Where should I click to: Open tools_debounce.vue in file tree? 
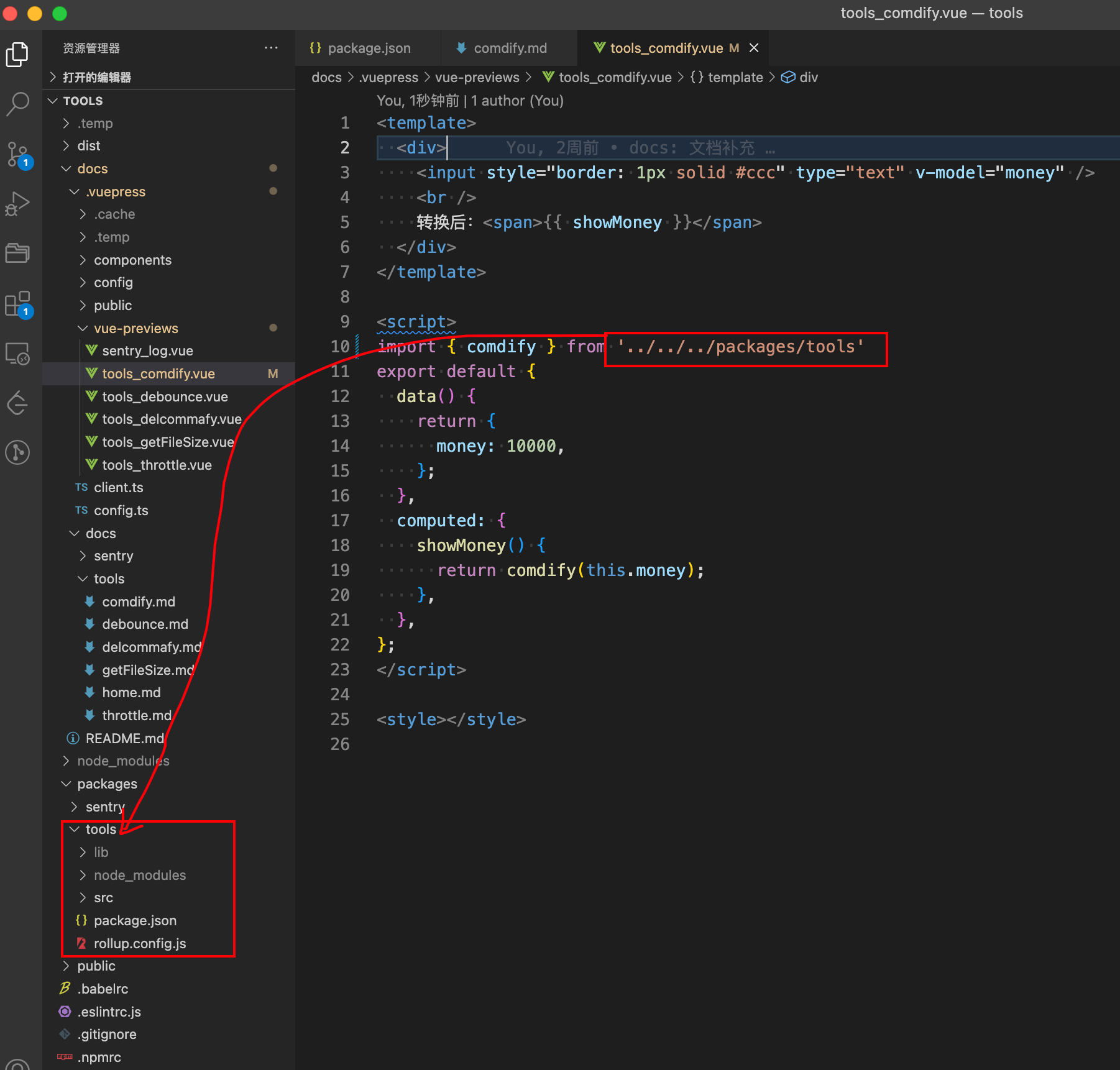click(165, 396)
